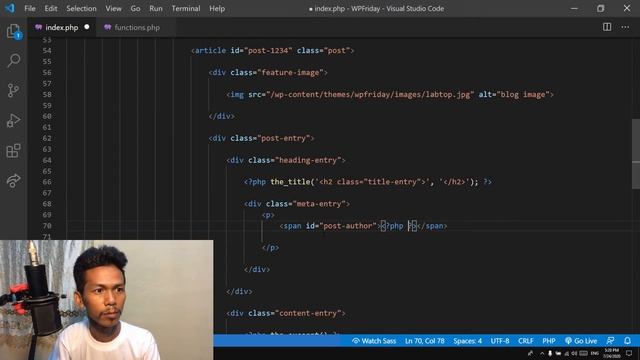The image size is (640, 360).
Task: Click the "heading-entry" class value
Action: (309, 160)
